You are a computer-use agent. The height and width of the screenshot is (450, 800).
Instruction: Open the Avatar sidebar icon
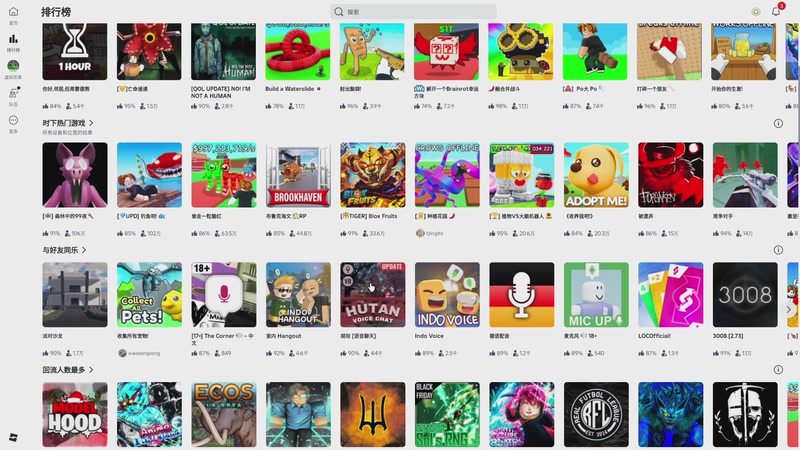[x=13, y=66]
